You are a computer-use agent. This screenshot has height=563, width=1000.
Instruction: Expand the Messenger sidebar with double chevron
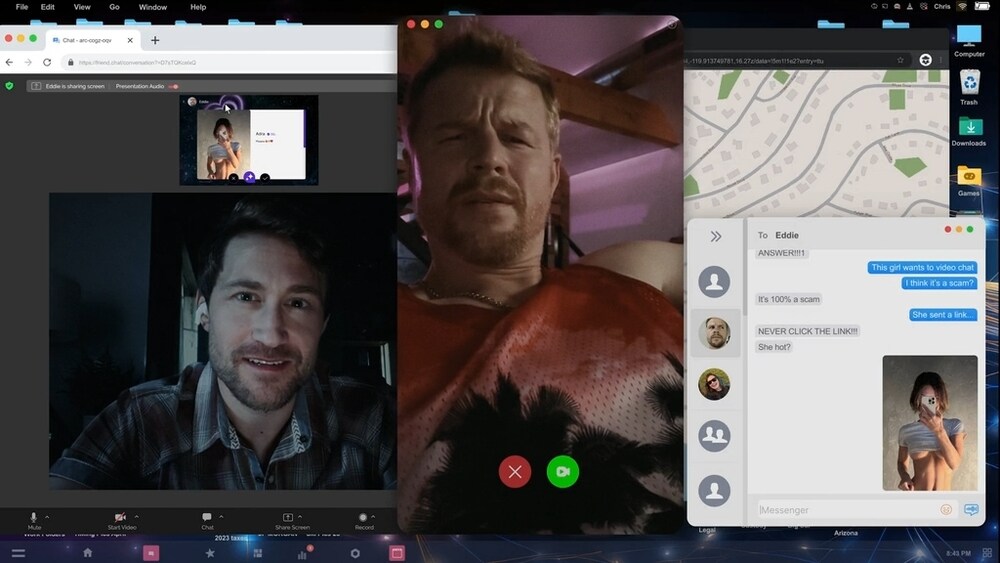(x=716, y=237)
